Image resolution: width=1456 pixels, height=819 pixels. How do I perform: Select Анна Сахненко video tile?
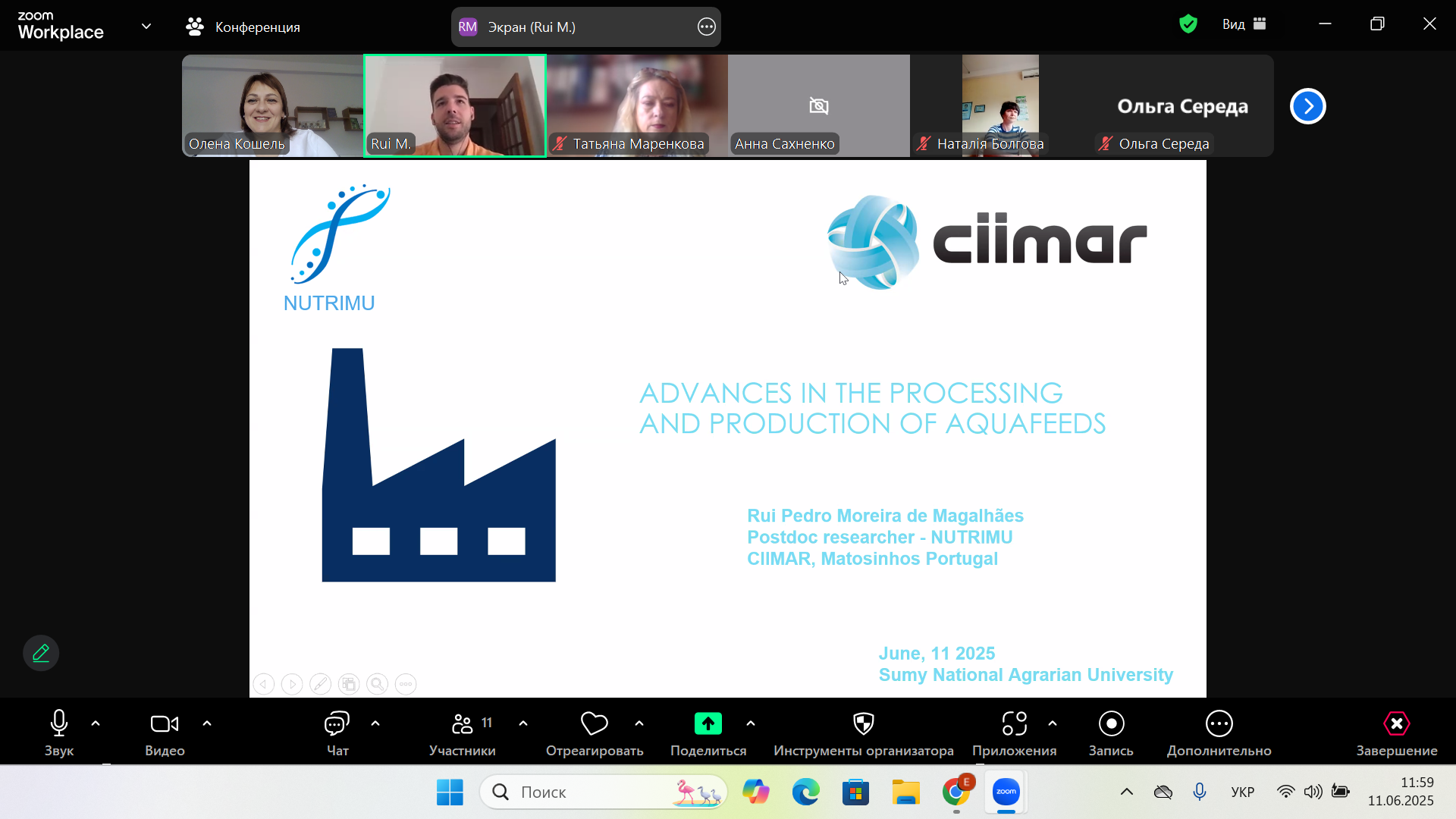[819, 106]
